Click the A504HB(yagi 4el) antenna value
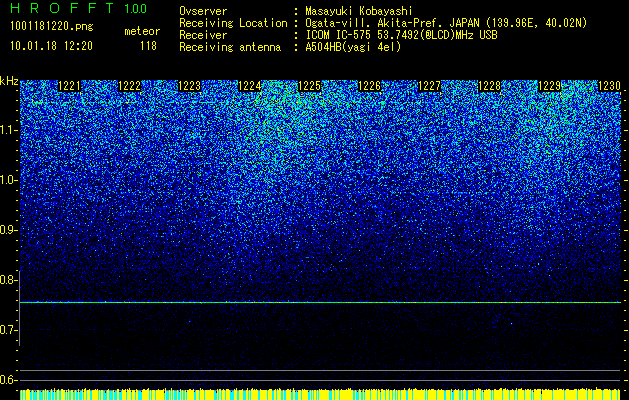Viewport: 629px width, 400px height. tap(353, 47)
